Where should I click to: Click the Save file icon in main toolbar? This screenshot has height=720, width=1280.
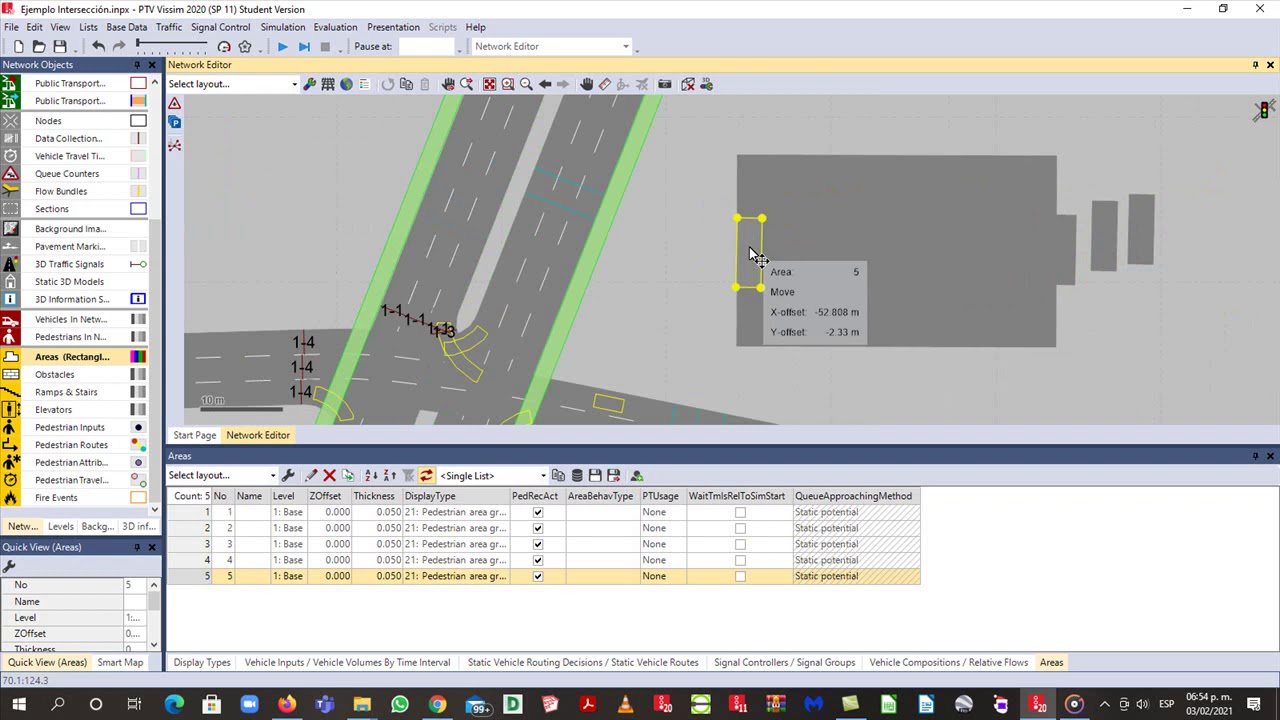click(60, 46)
